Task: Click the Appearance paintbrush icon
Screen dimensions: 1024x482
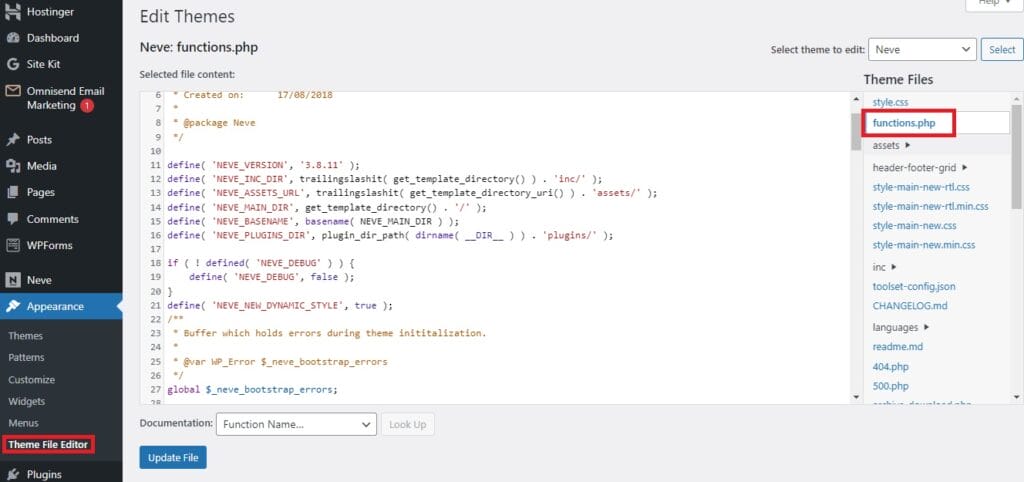Action: pos(12,306)
